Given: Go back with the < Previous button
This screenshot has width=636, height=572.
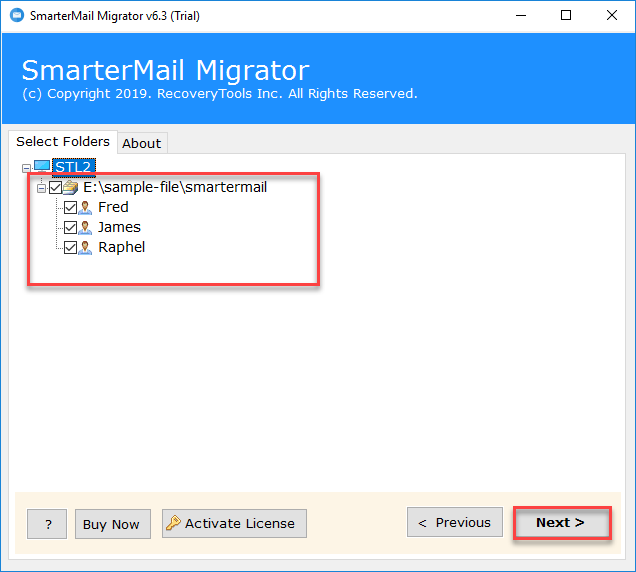Looking at the screenshot, I should pos(455,522).
